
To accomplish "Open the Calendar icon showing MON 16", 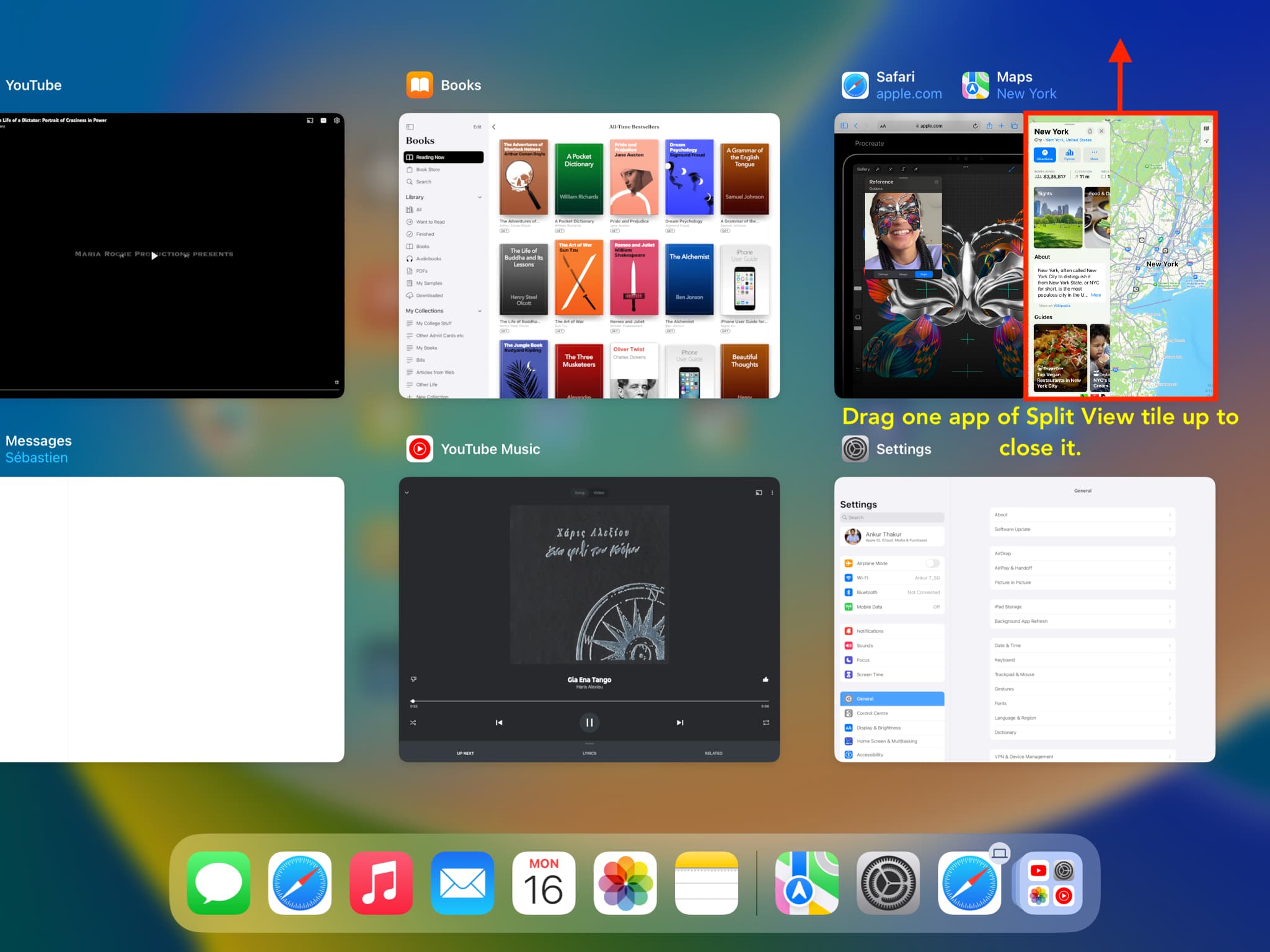I will coord(544,883).
